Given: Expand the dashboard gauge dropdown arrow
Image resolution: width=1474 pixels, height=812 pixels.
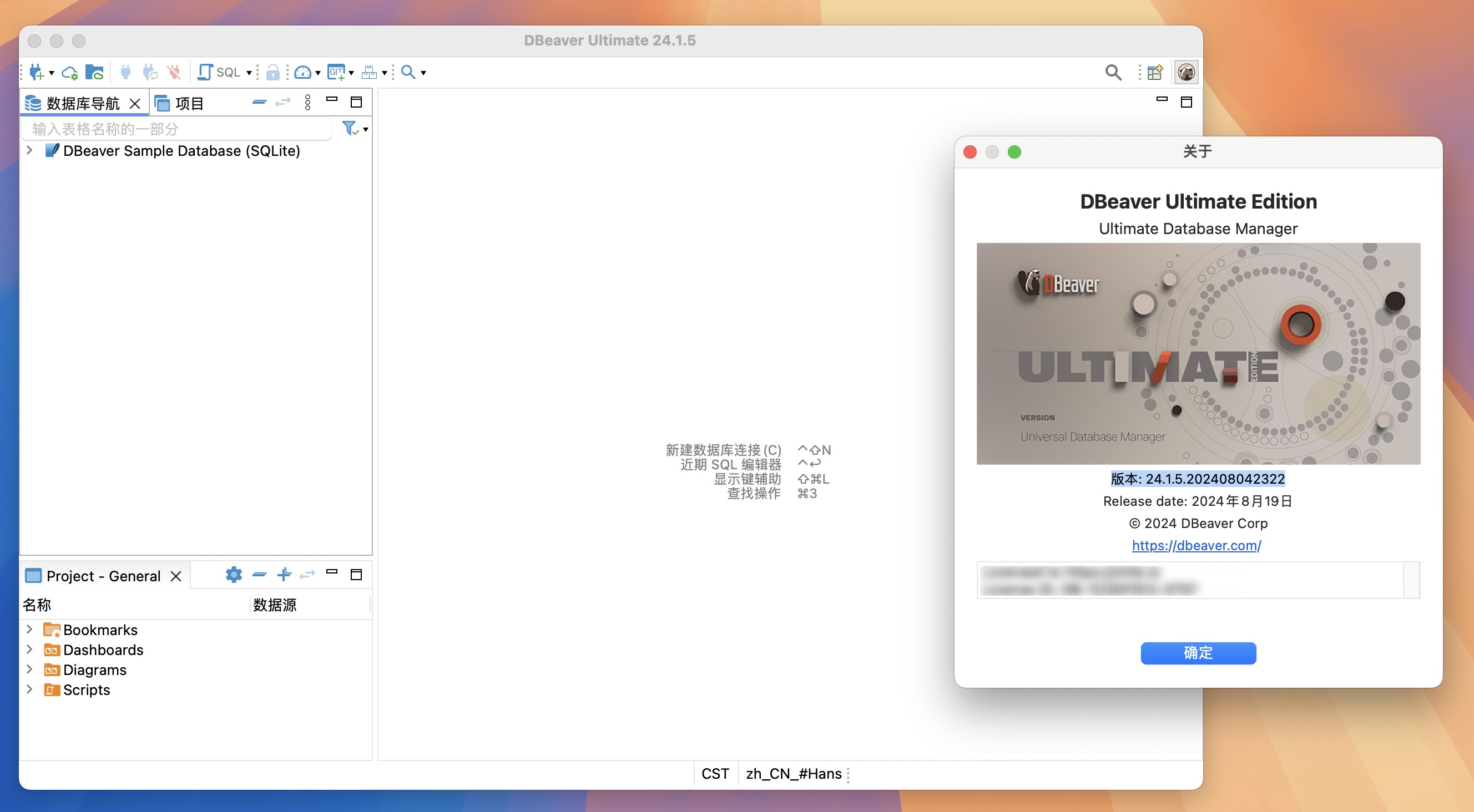Looking at the screenshot, I should point(317,73).
